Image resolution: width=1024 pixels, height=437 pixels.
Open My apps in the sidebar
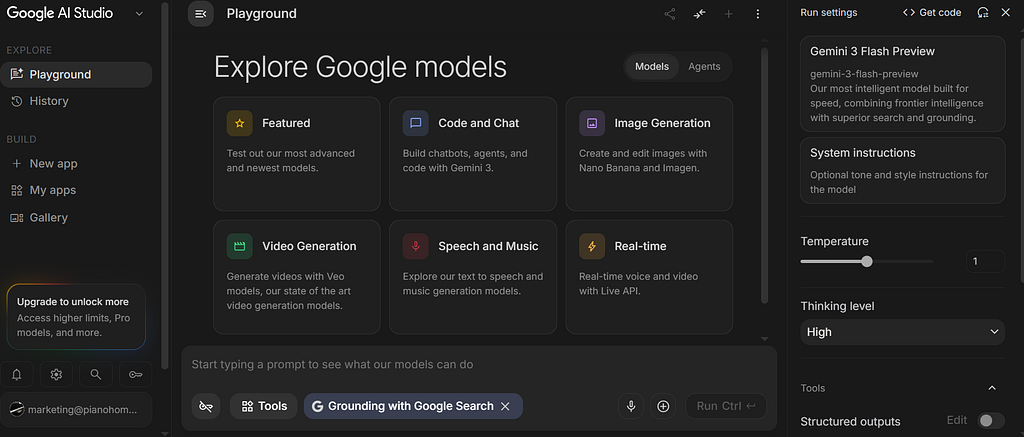click(x=76, y=191)
